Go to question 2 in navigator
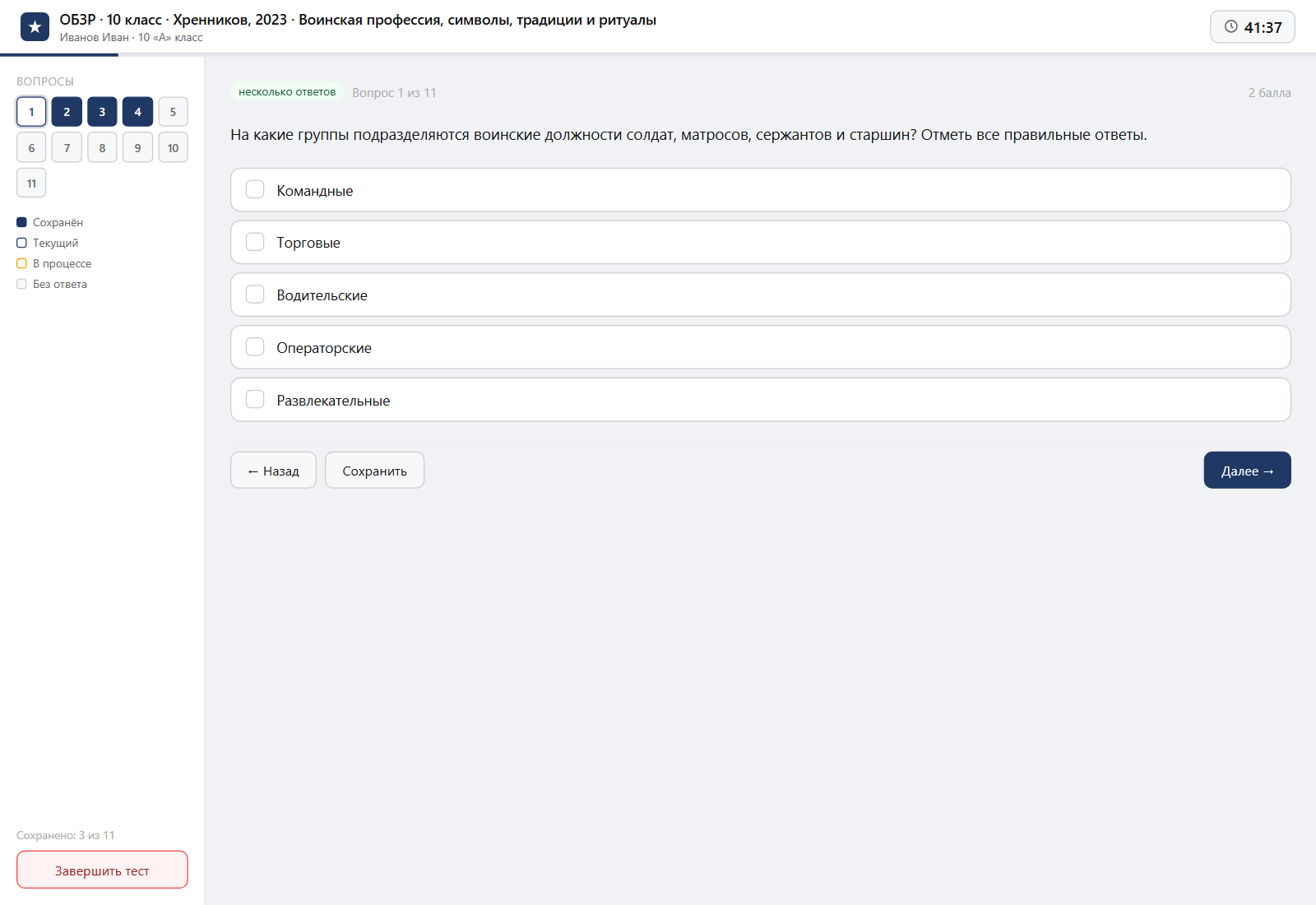This screenshot has width=1316, height=905. pos(67,112)
